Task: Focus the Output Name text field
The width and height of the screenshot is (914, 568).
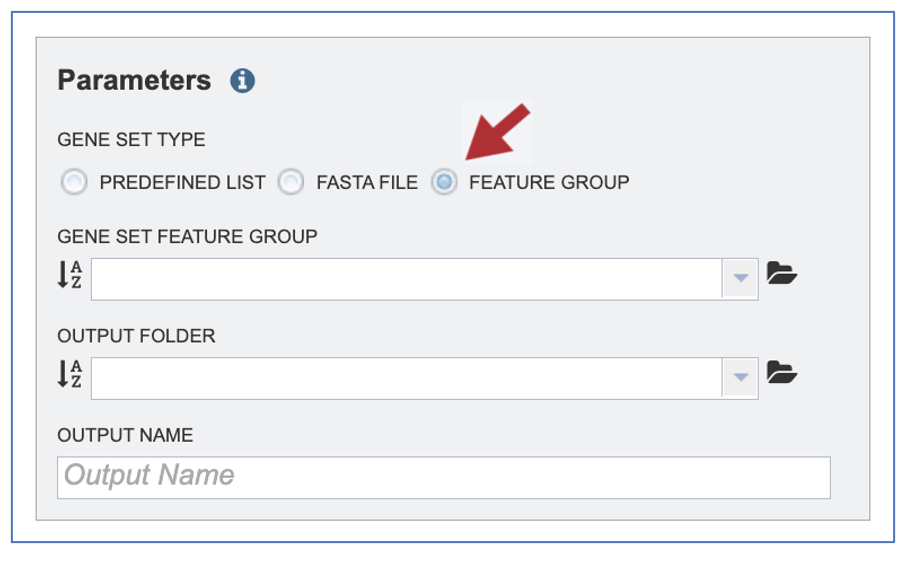Action: click(x=444, y=478)
